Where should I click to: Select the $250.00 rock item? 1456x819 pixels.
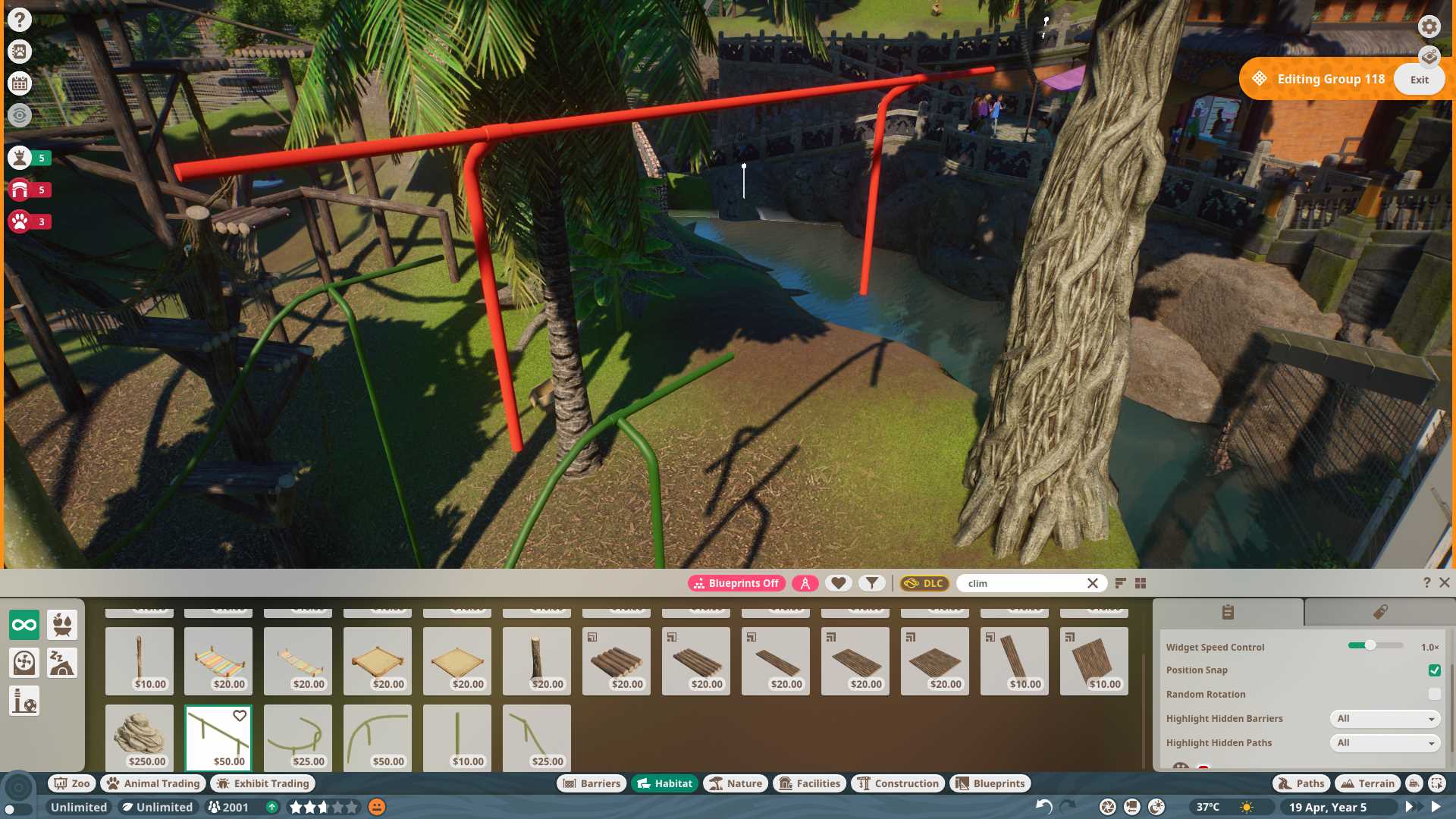point(140,738)
